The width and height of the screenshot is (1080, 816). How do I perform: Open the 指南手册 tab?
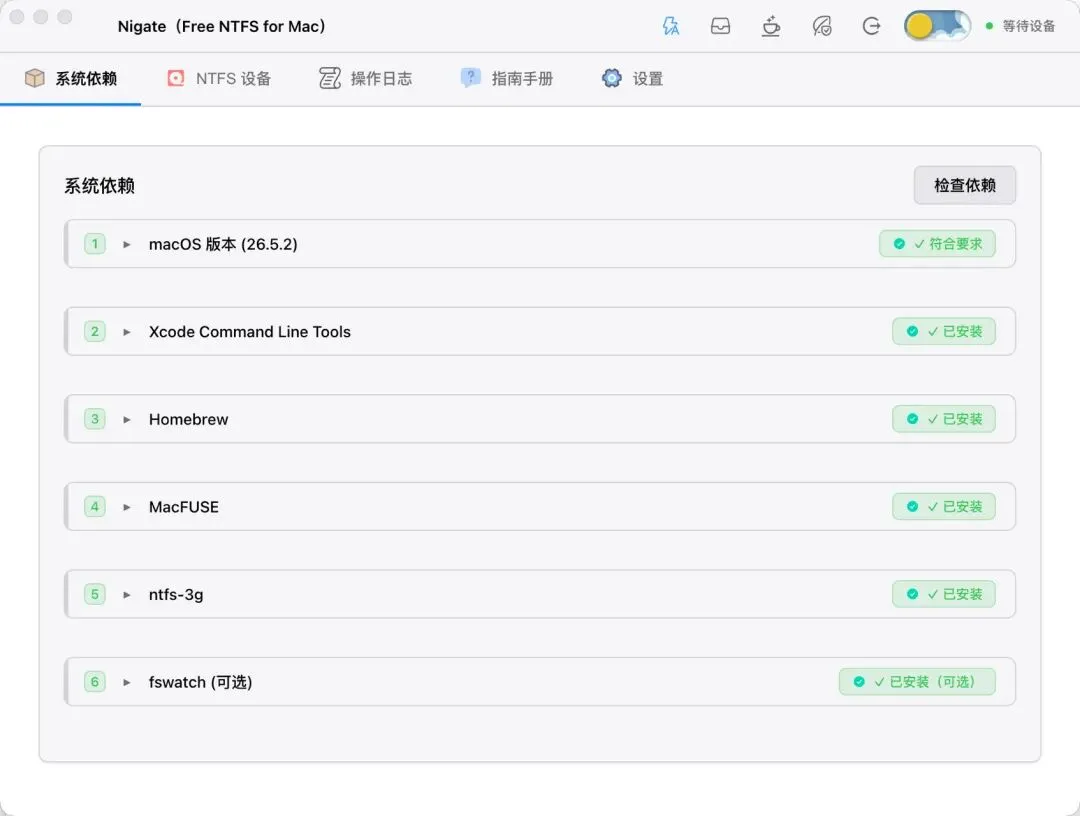pos(506,79)
